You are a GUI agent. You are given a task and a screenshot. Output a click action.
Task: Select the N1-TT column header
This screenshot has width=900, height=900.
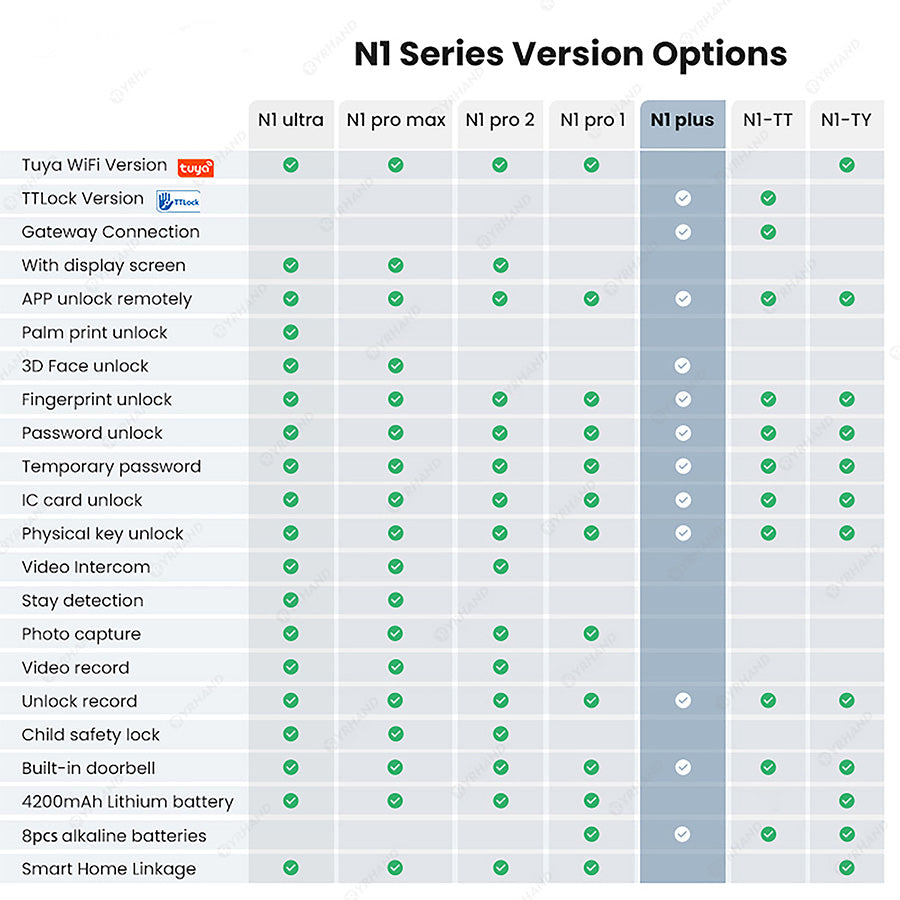click(x=768, y=121)
